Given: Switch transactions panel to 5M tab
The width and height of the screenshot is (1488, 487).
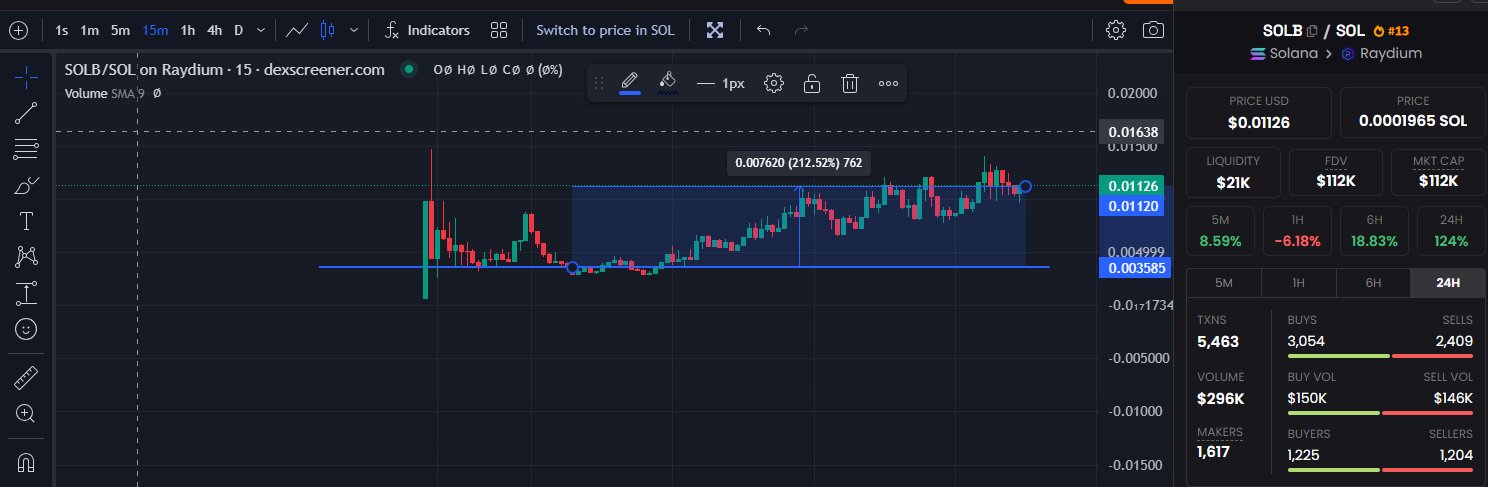Looking at the screenshot, I should click(x=1223, y=283).
